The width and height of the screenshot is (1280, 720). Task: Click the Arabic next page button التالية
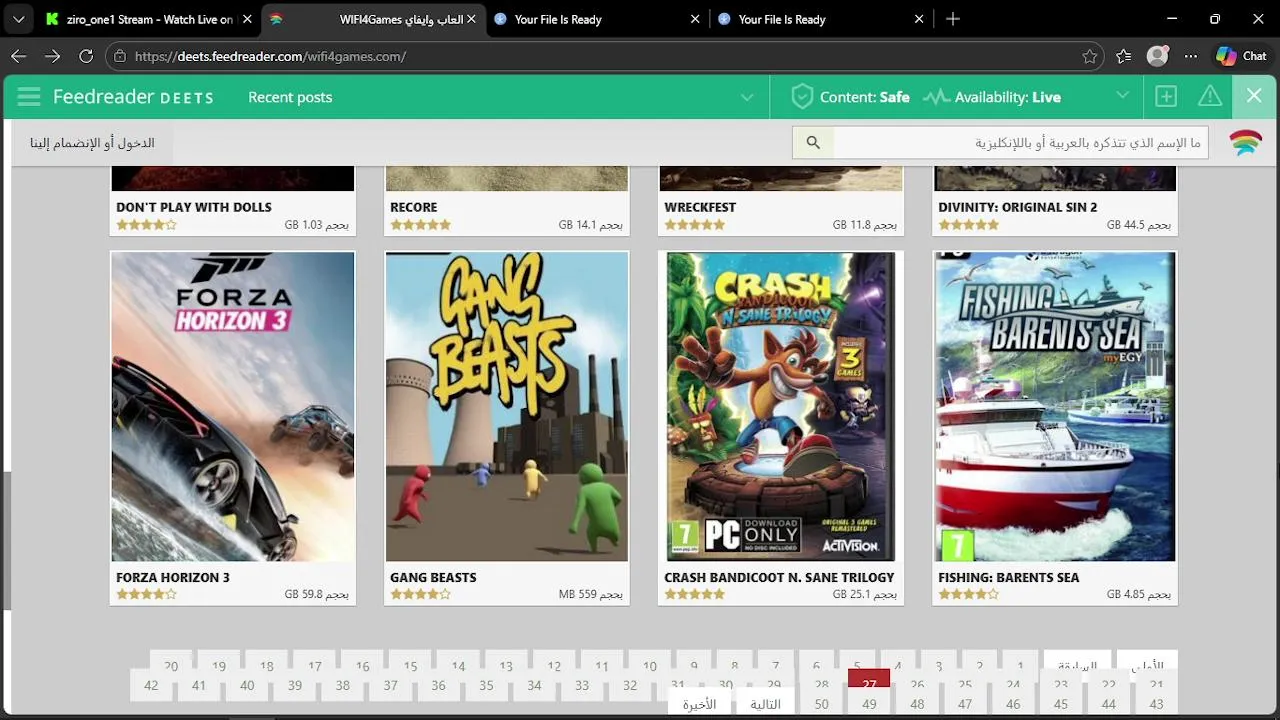click(x=765, y=704)
